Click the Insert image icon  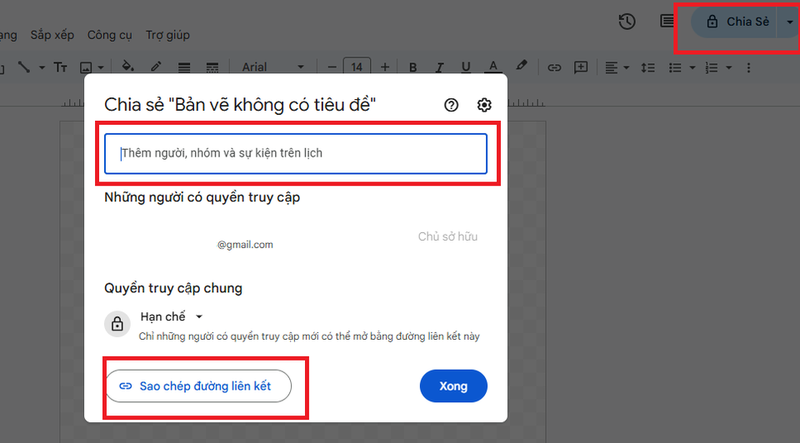click(x=86, y=67)
